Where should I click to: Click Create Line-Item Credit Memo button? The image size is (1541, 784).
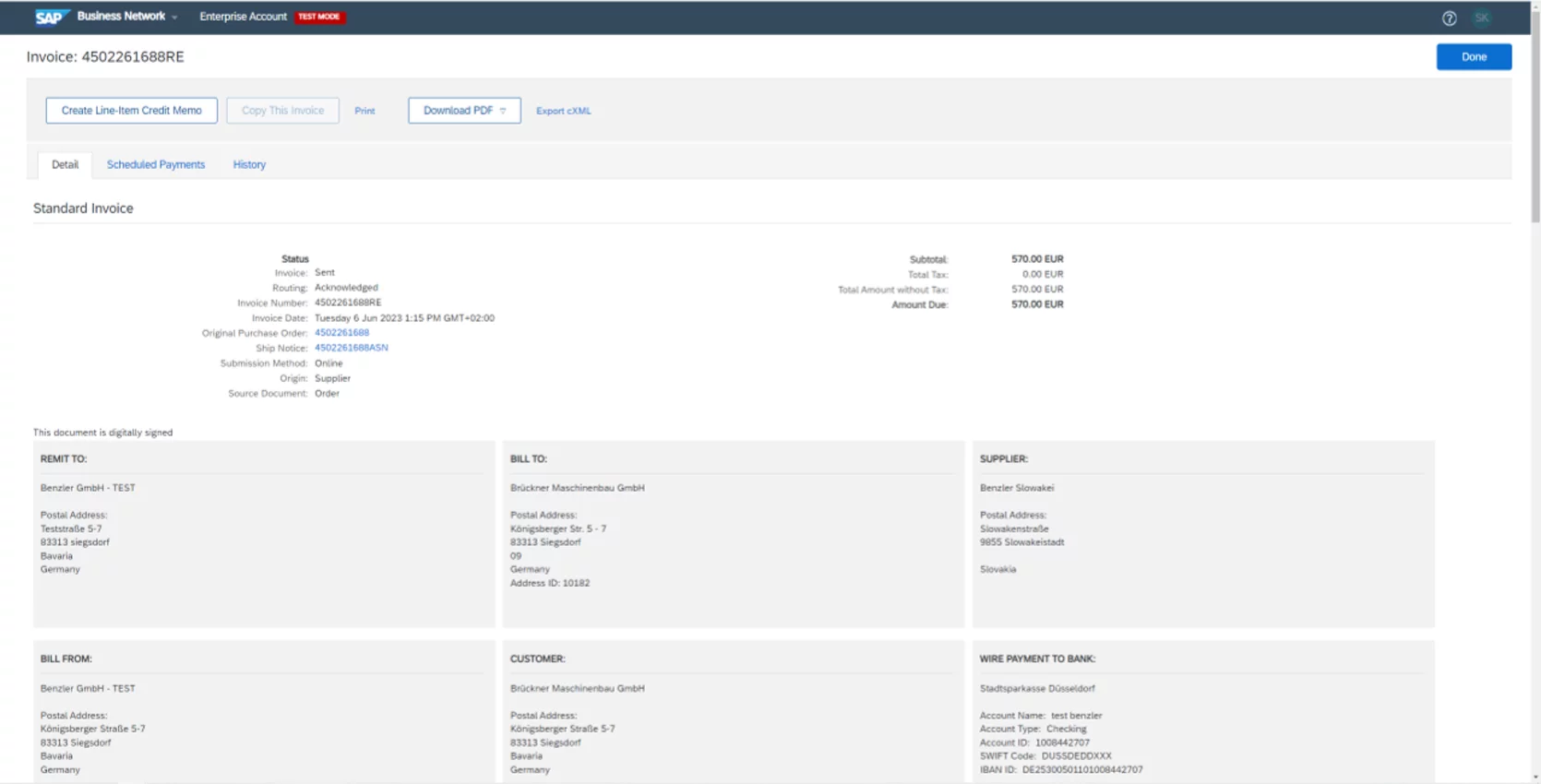pos(131,111)
